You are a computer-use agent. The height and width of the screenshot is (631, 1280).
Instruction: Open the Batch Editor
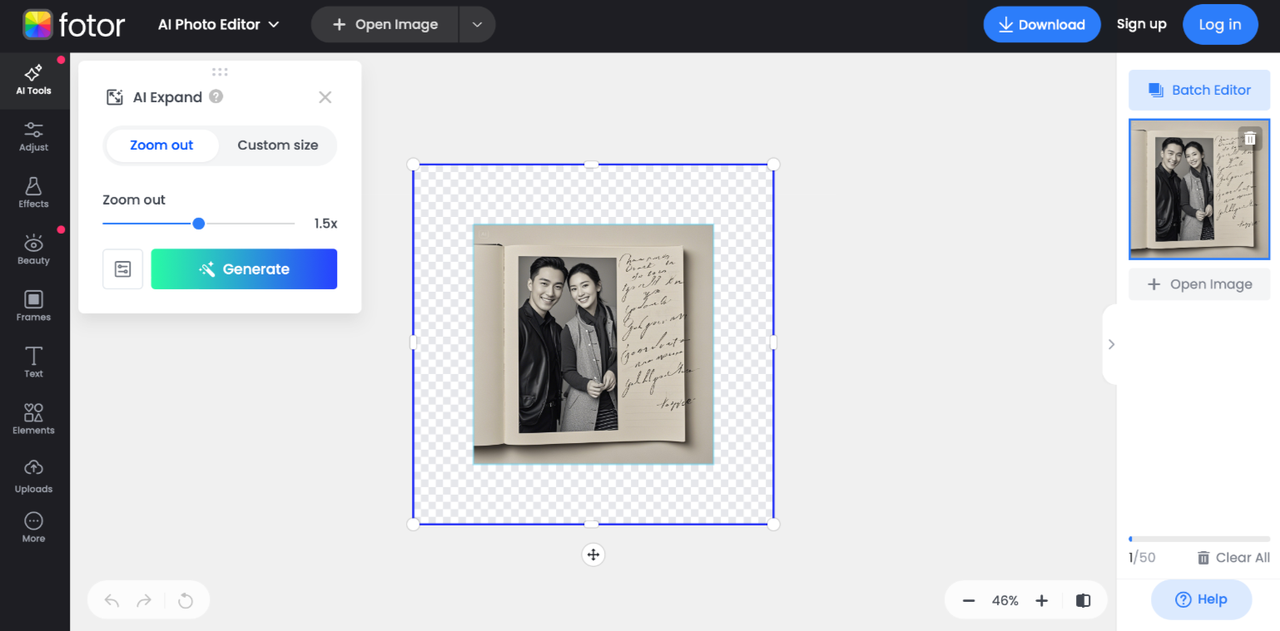[x=1200, y=90]
